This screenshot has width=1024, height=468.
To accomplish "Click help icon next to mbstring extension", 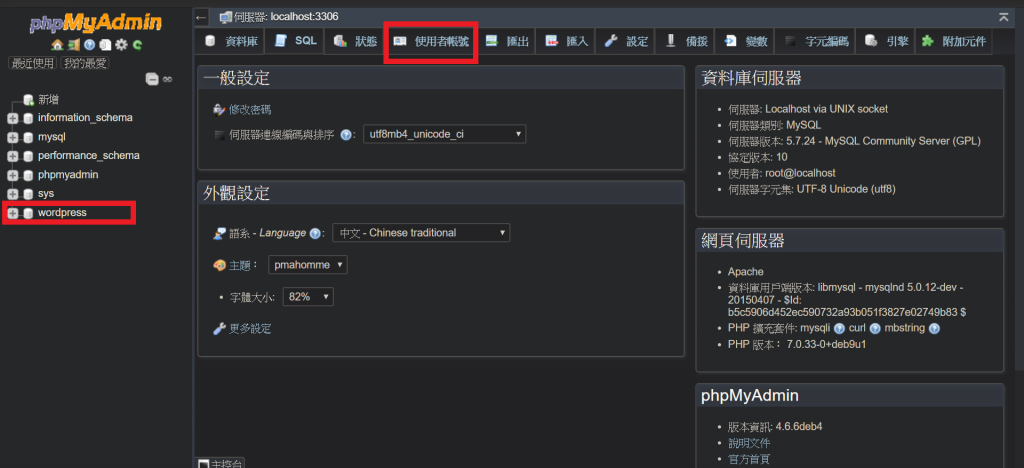I will (x=935, y=328).
